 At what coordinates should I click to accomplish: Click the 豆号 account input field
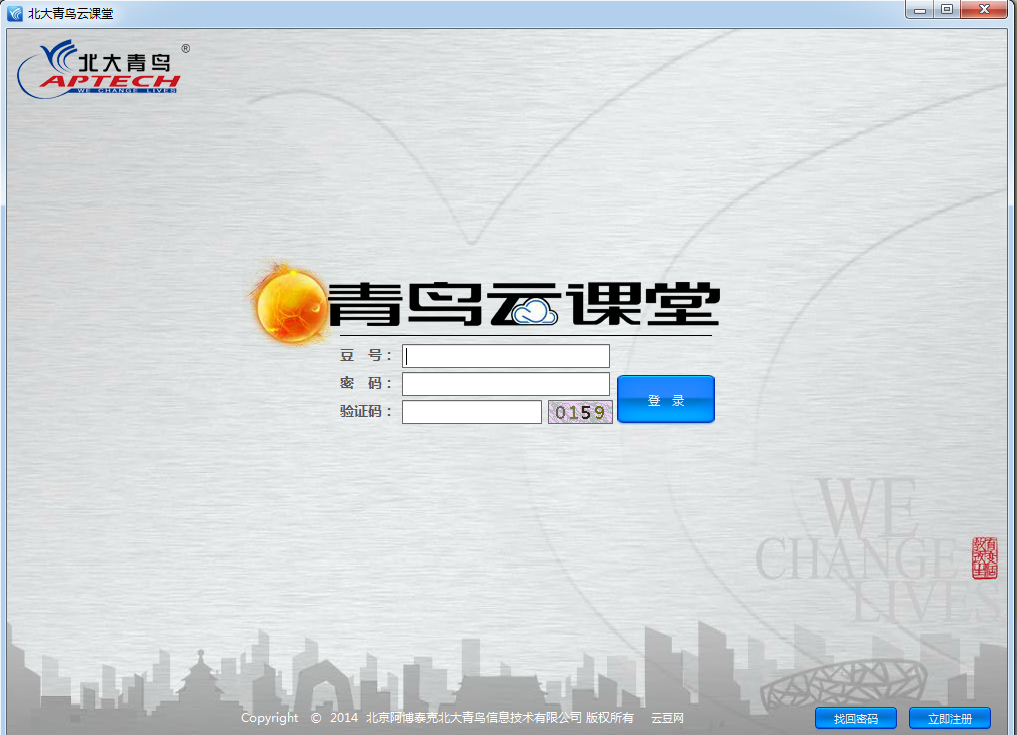coord(505,355)
